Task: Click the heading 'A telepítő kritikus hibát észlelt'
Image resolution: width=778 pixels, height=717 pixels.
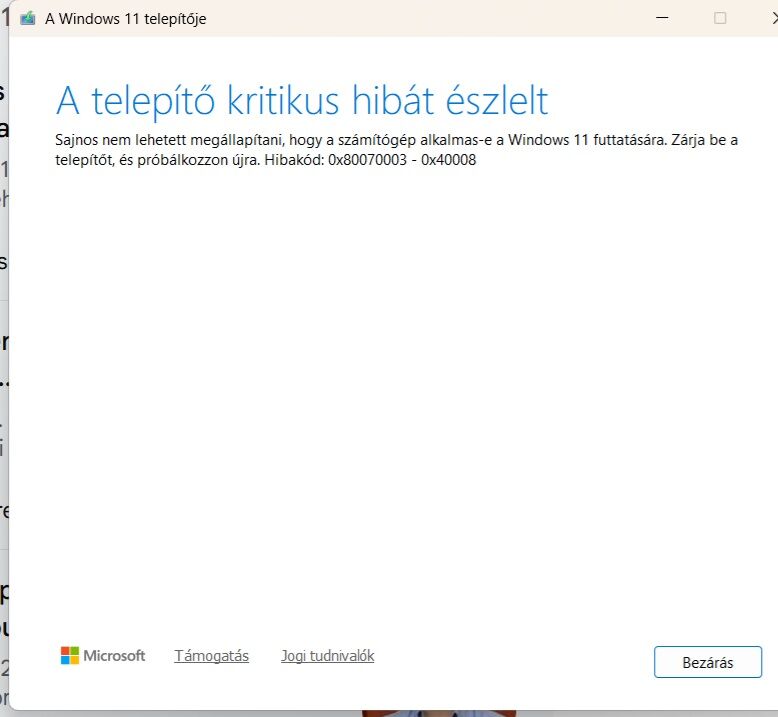Action: (302, 101)
